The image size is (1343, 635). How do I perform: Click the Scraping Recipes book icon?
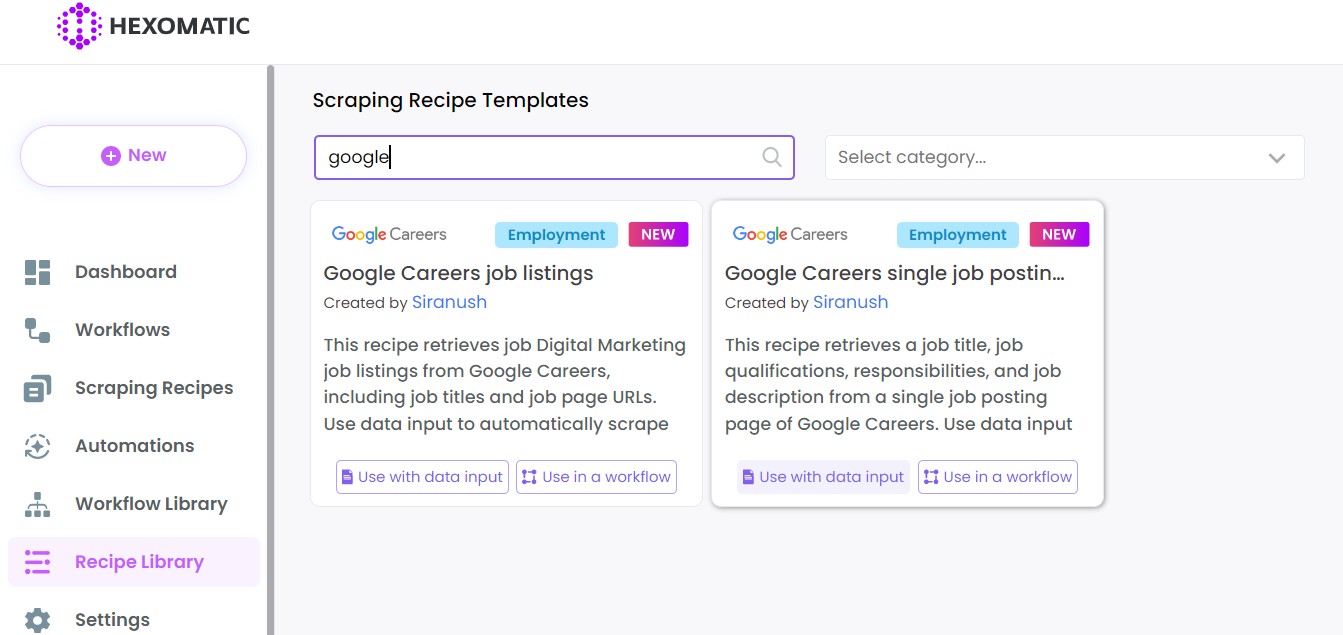pos(38,387)
